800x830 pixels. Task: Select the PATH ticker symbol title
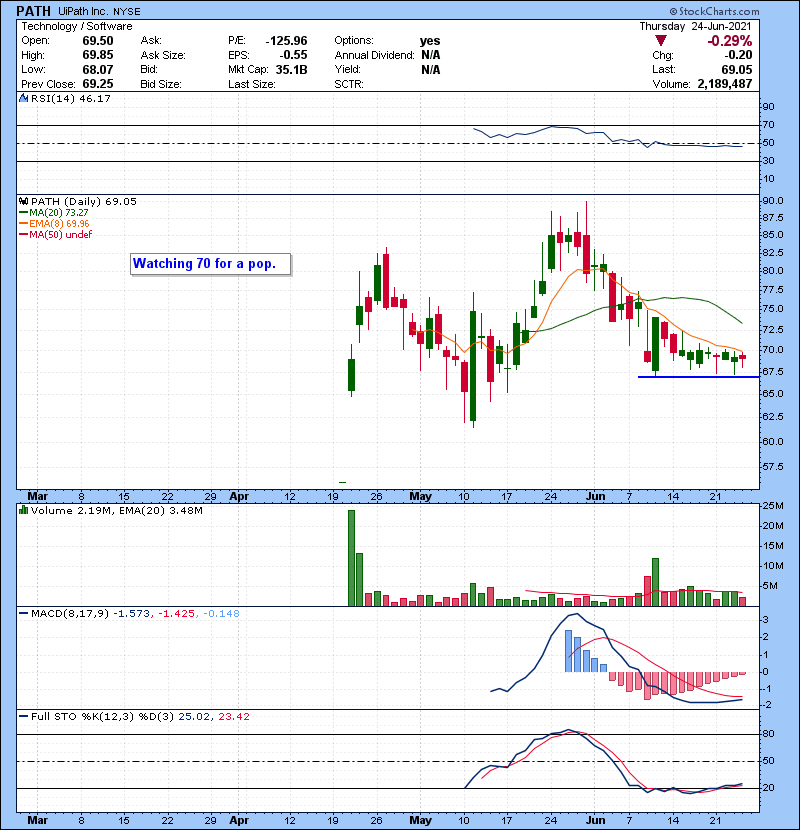34,11
